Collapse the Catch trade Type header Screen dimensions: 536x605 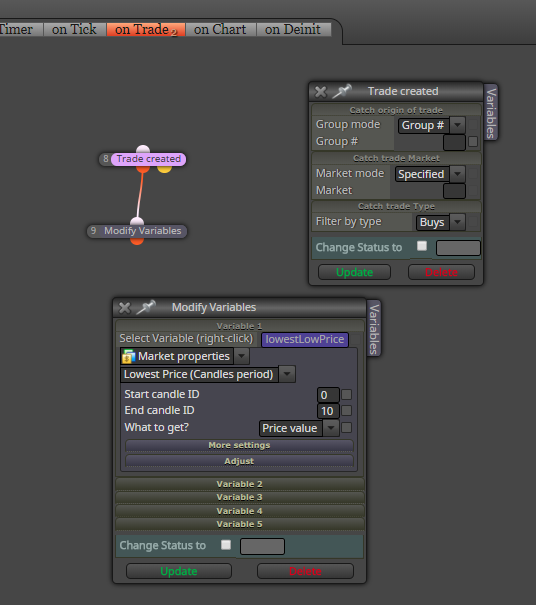click(396, 206)
